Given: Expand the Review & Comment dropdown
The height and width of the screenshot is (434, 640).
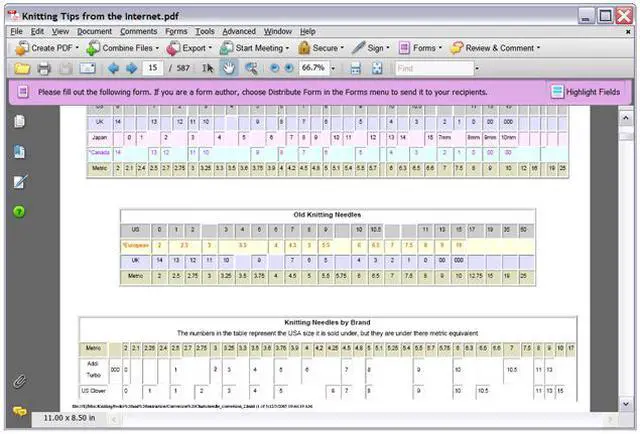Looking at the screenshot, I should [x=495, y=47].
